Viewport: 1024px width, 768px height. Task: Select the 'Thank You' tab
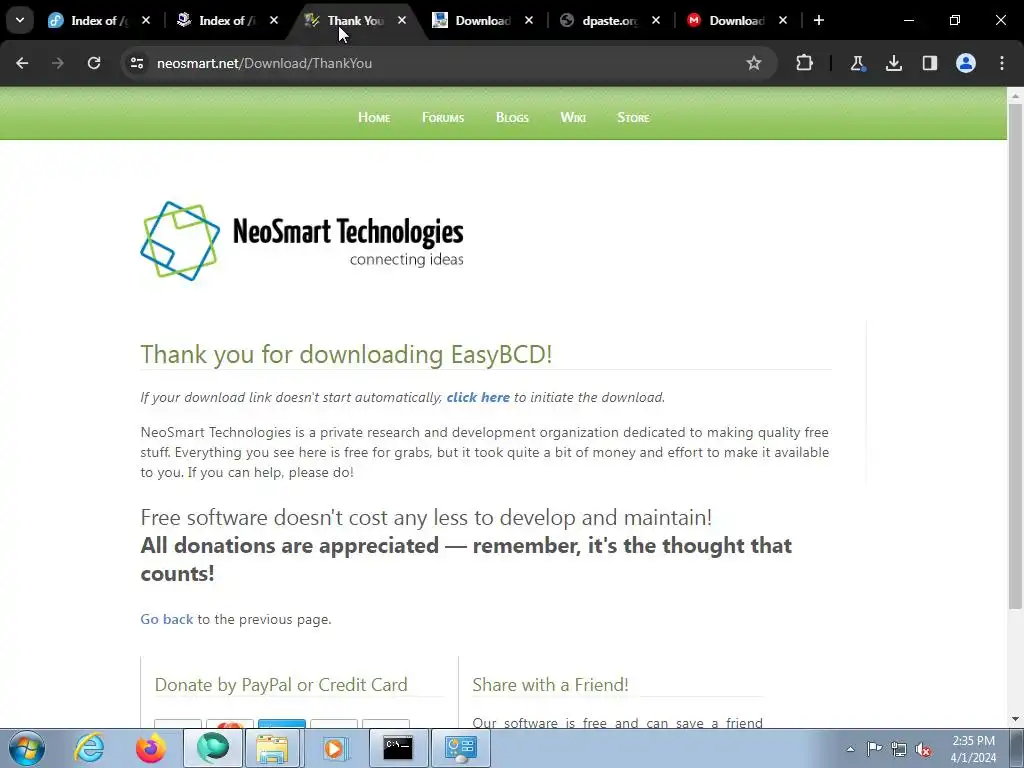coord(356,20)
